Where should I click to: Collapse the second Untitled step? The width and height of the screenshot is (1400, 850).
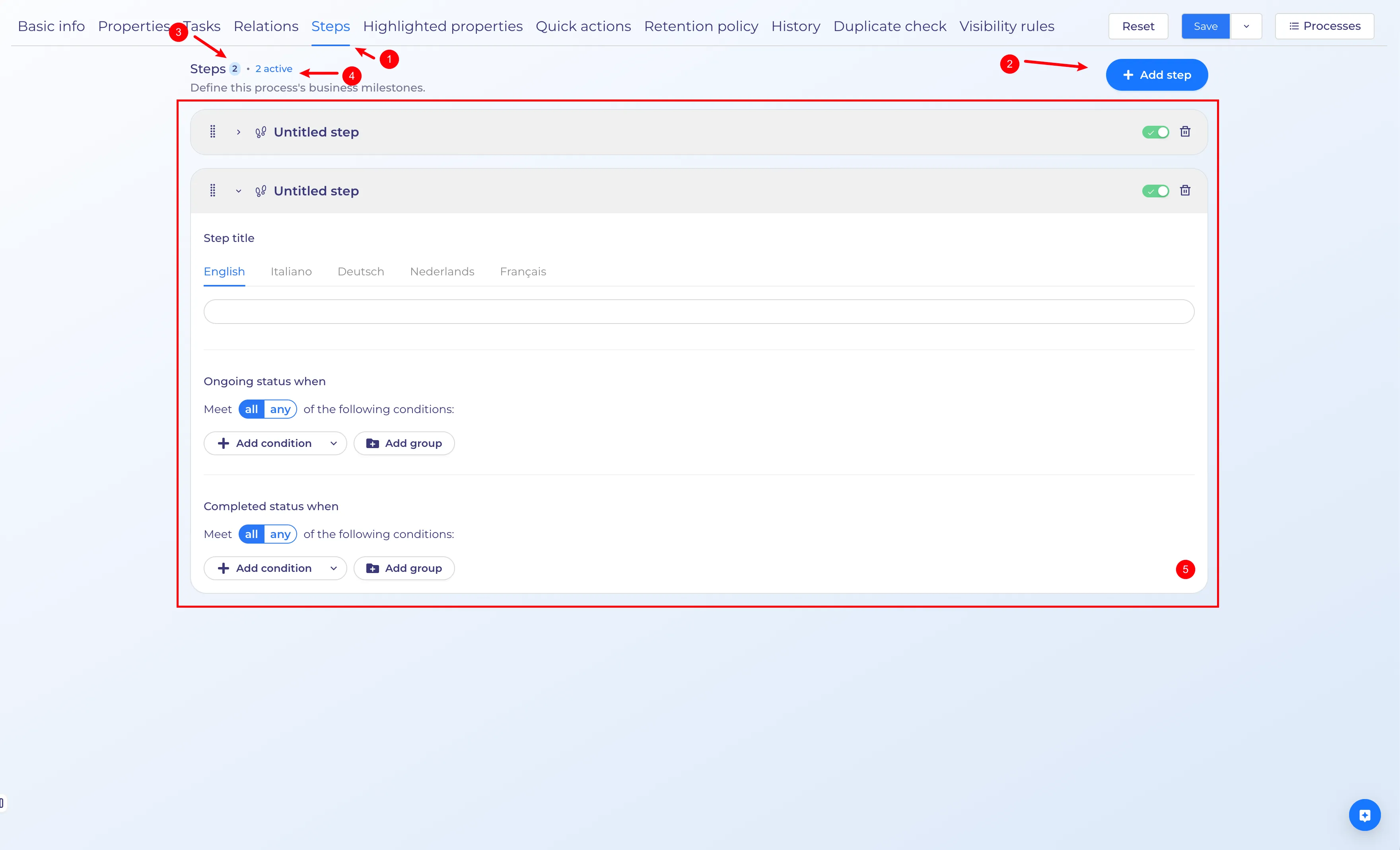pyautogui.click(x=238, y=191)
